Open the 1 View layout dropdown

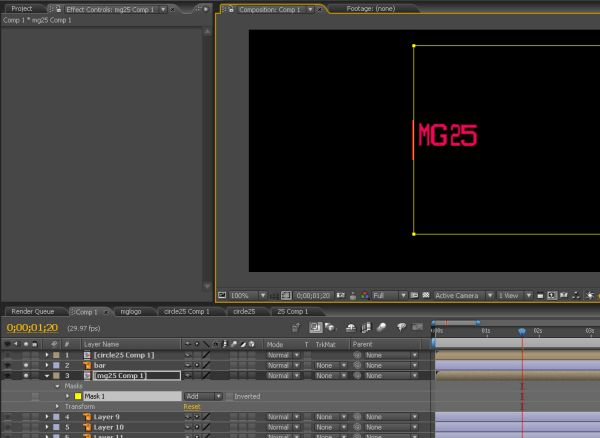click(515, 295)
